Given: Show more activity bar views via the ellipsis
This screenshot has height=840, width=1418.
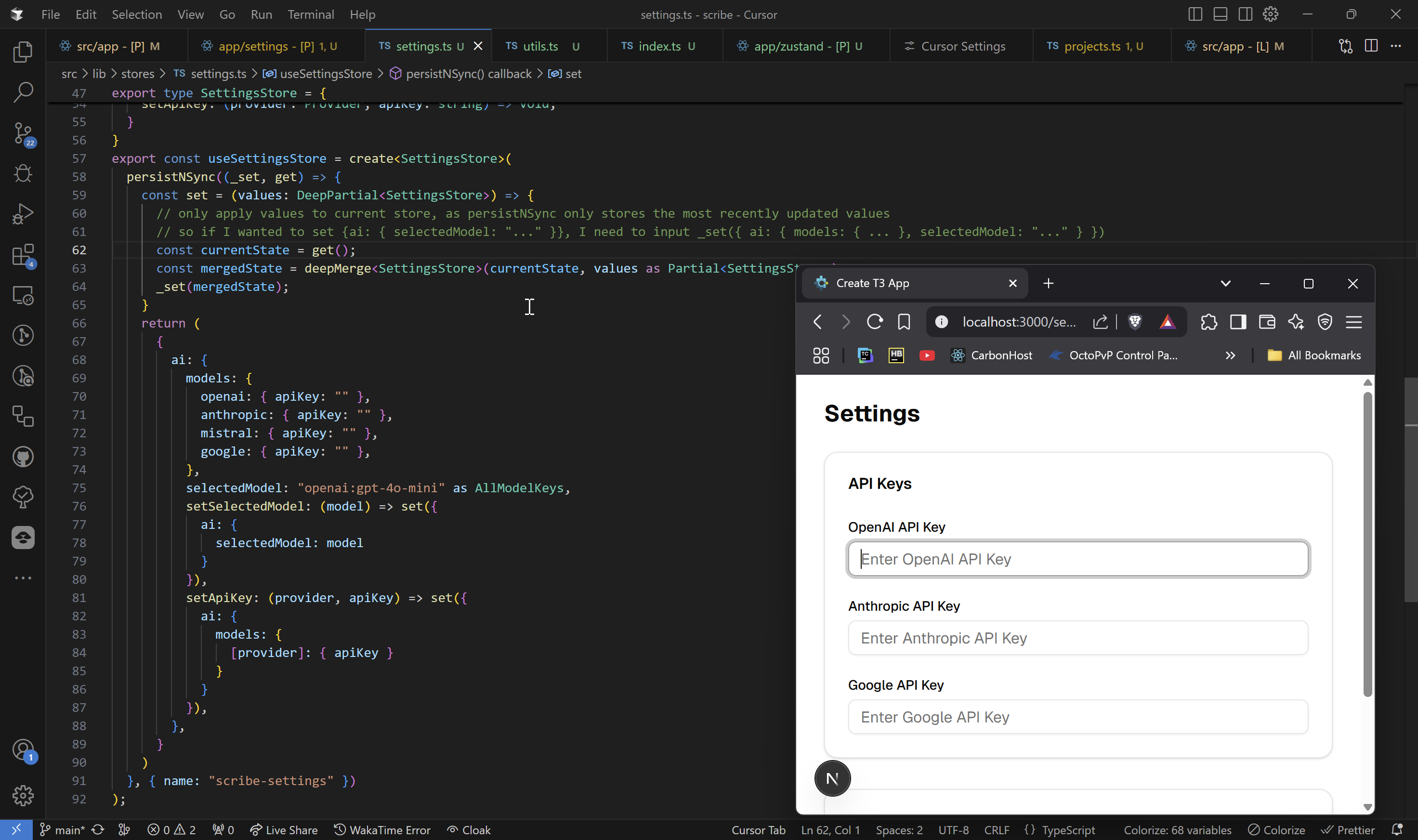Looking at the screenshot, I should [23, 578].
